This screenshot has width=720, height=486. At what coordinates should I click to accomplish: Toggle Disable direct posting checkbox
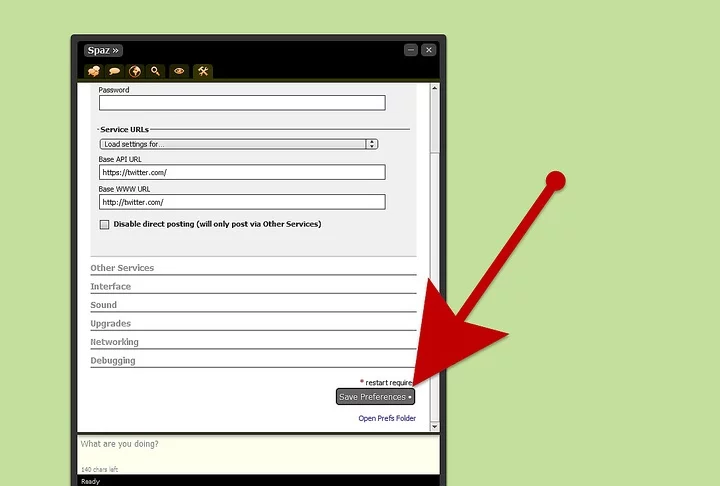coord(104,224)
